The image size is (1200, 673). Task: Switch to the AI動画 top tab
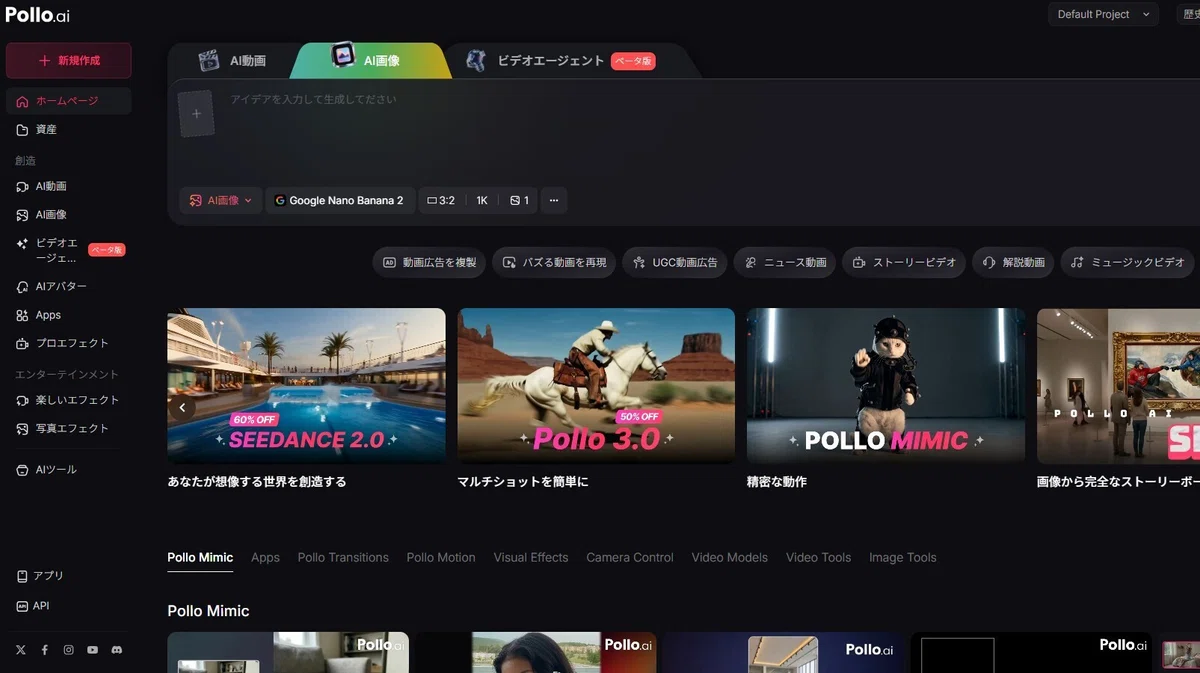(232, 61)
